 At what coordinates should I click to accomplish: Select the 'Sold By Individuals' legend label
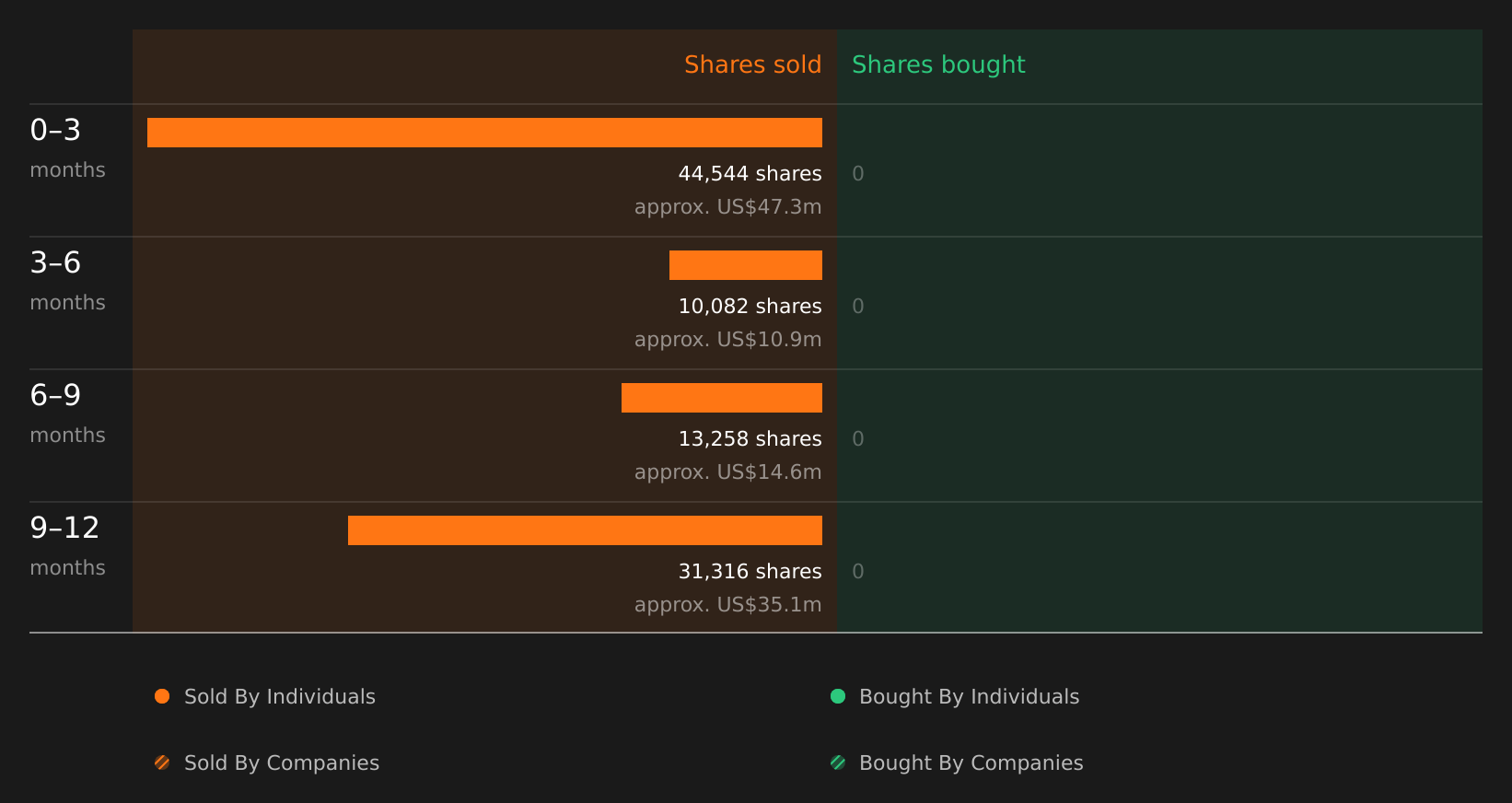tap(280, 697)
